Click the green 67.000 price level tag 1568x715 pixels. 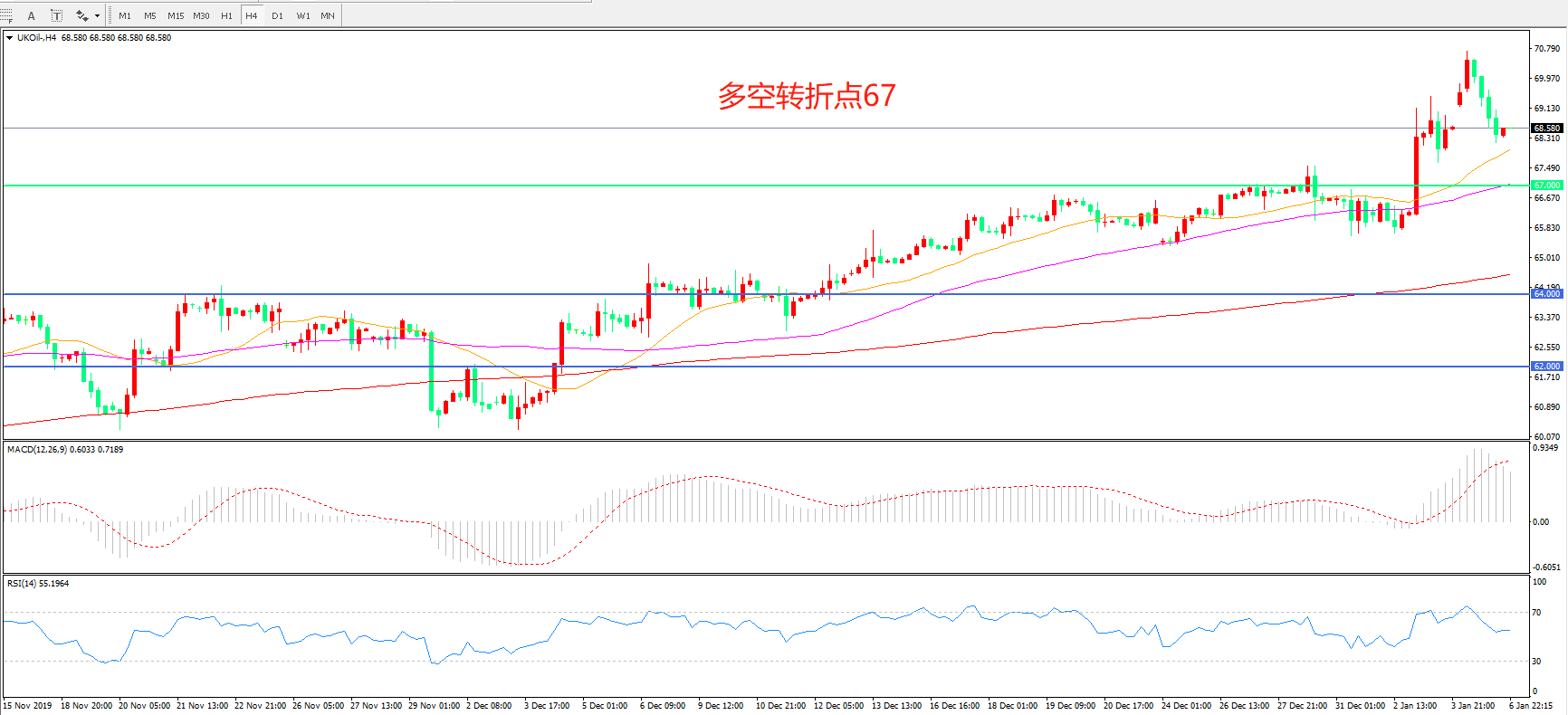[x=1546, y=186]
